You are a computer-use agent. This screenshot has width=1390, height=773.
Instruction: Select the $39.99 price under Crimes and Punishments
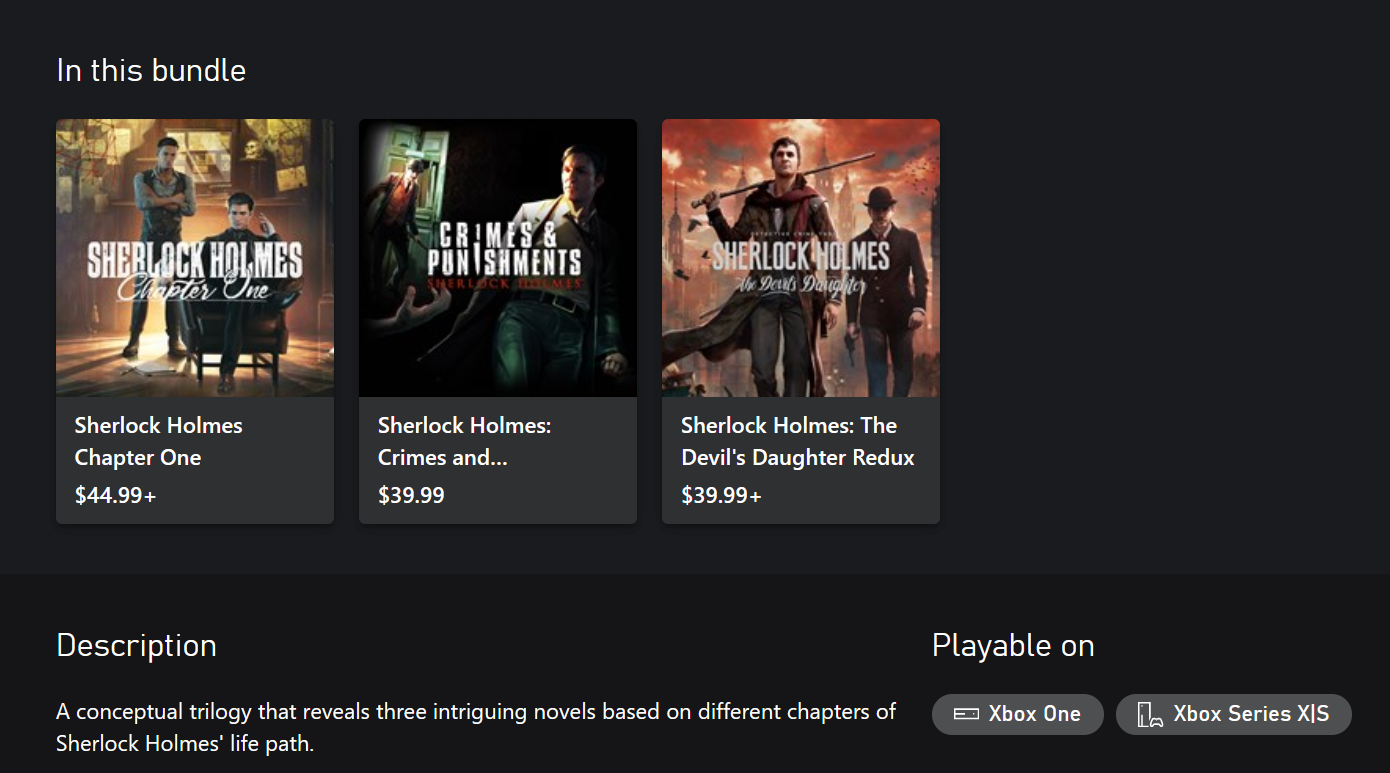[x=412, y=495]
